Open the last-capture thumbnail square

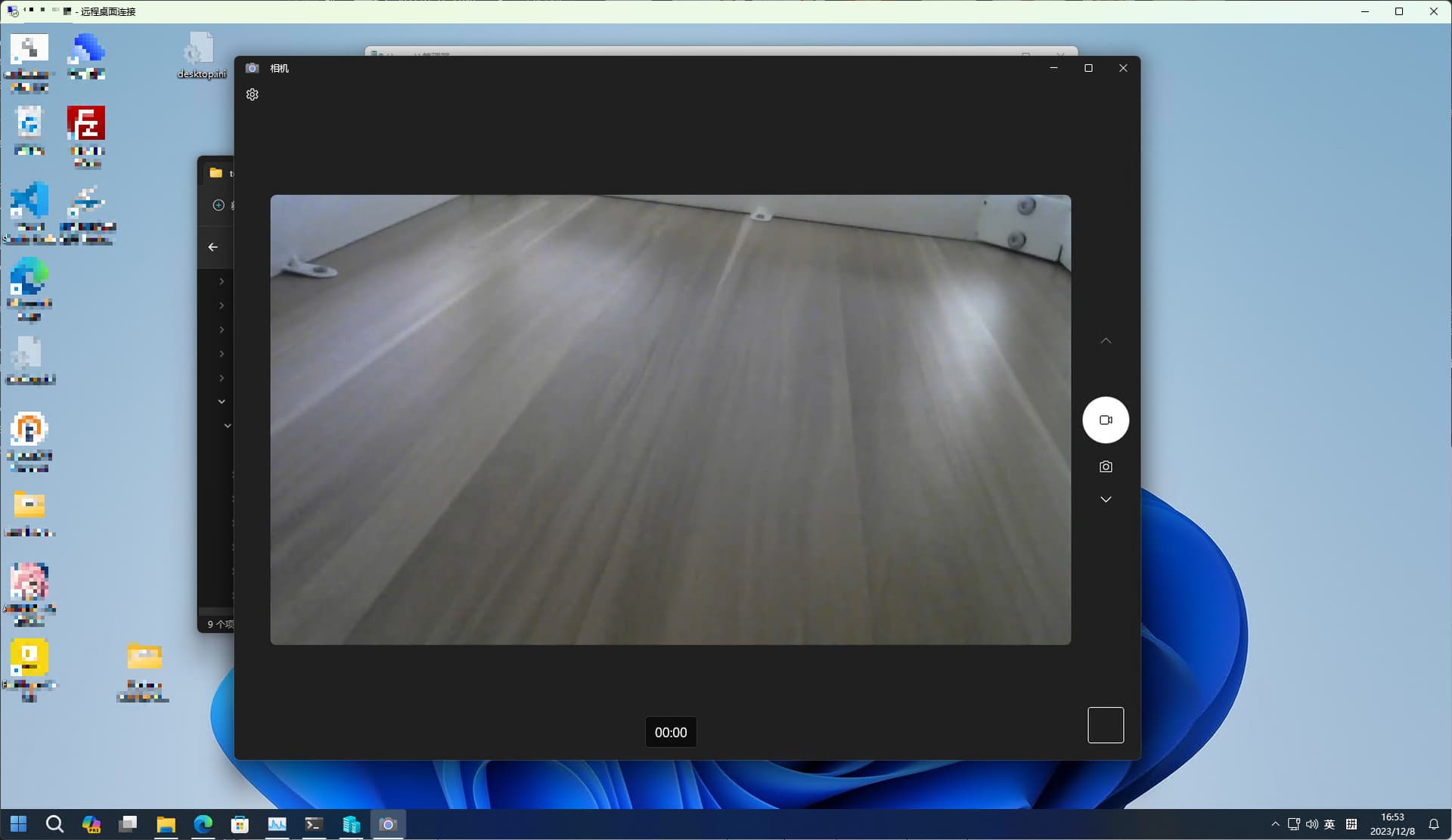click(1105, 725)
